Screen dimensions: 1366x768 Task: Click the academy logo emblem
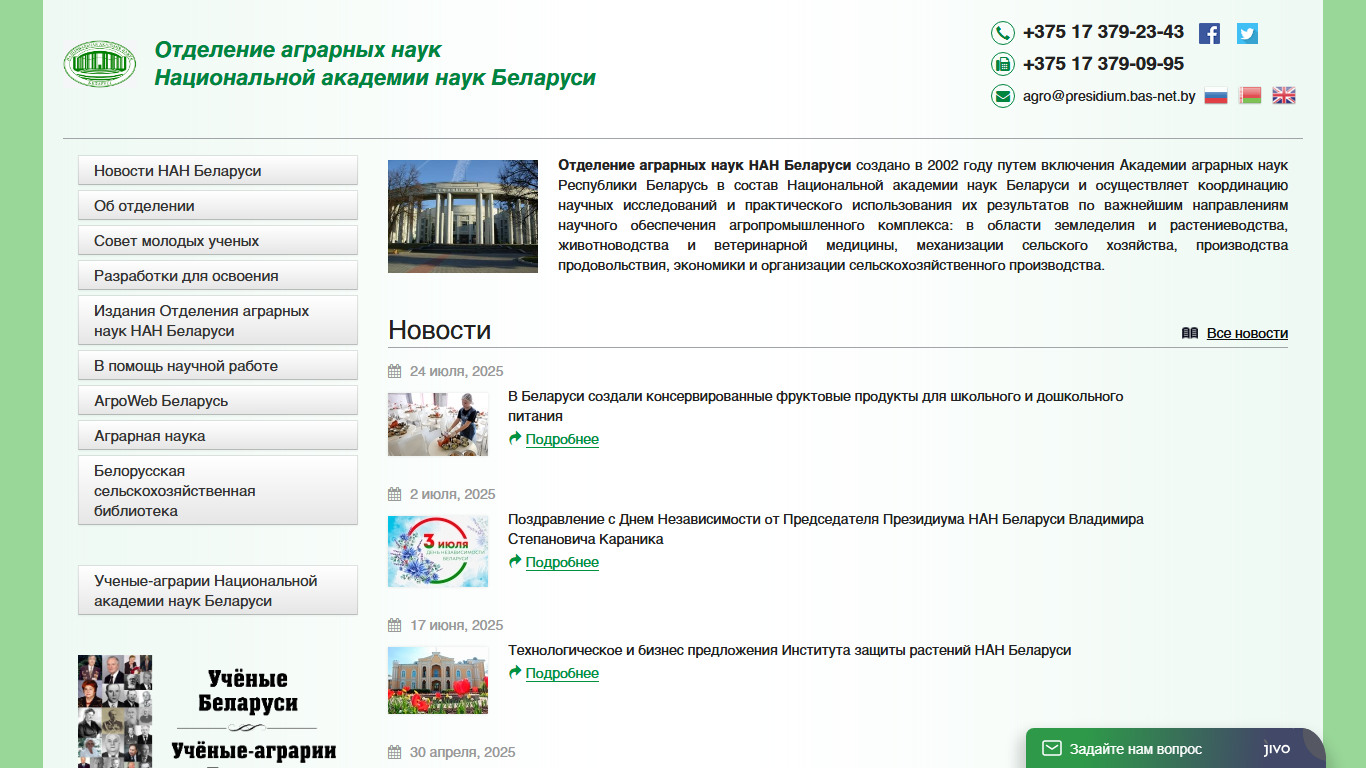click(x=100, y=64)
